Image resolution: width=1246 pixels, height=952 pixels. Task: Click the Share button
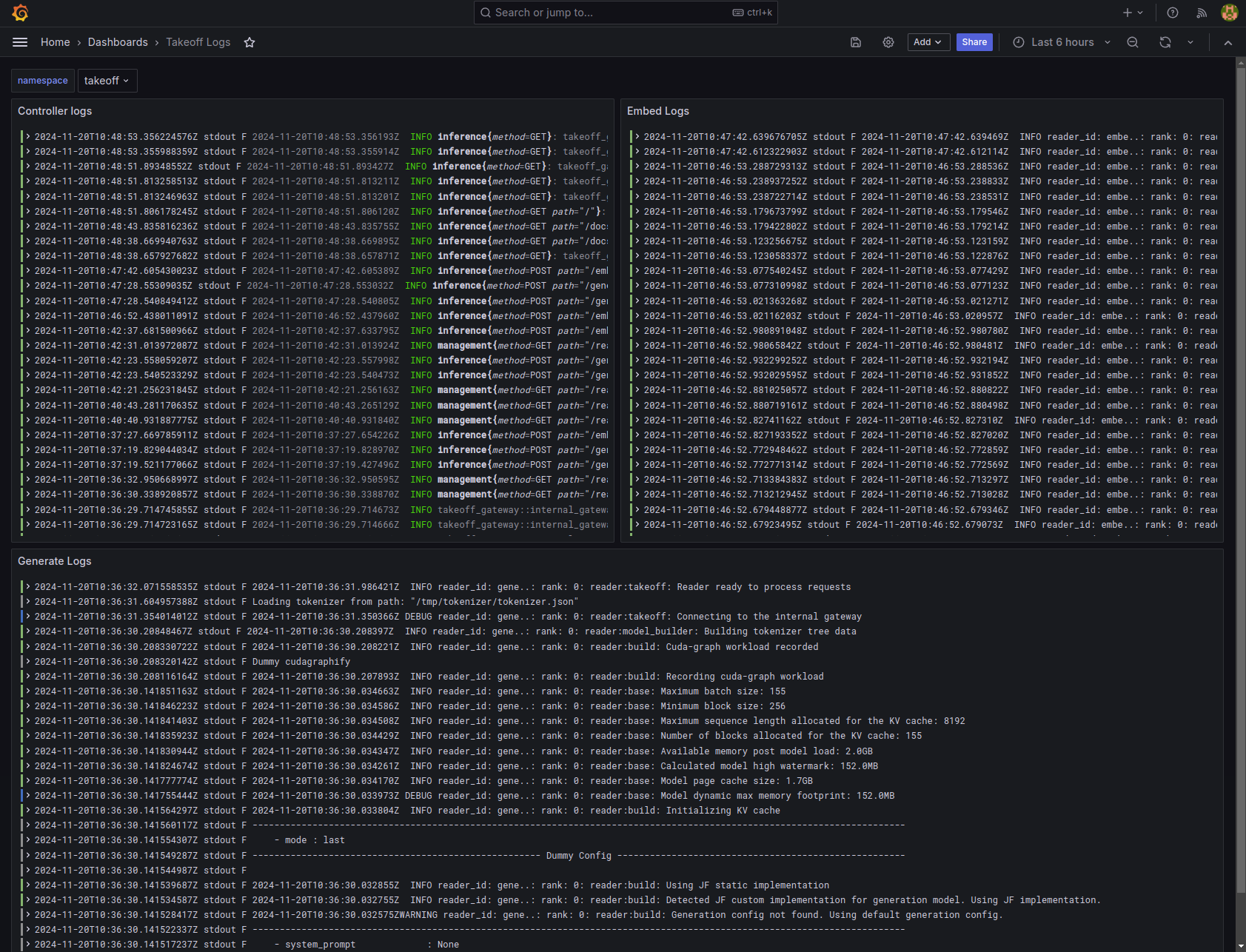(974, 42)
